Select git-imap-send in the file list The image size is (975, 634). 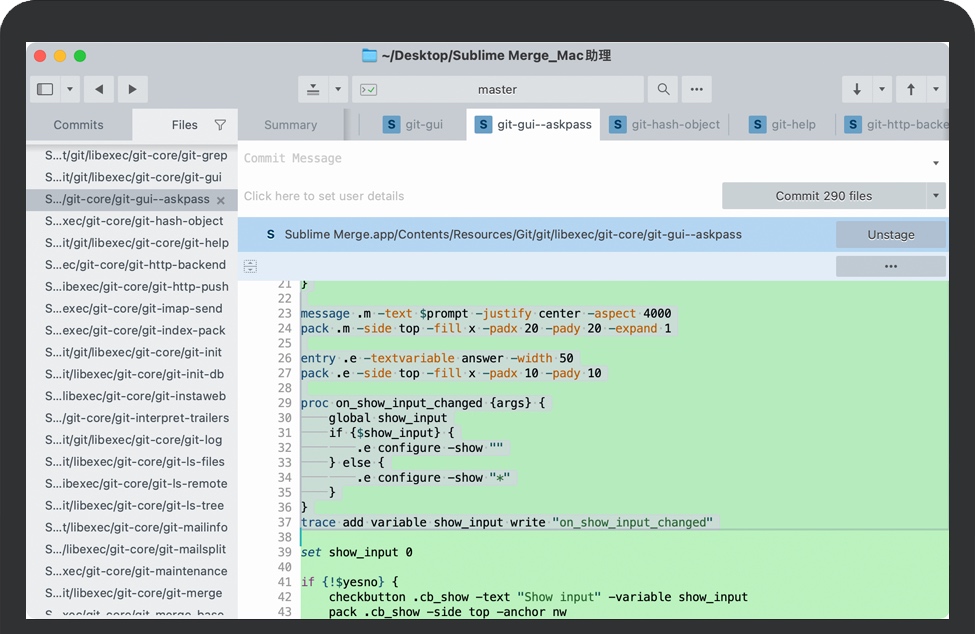[x=135, y=309]
